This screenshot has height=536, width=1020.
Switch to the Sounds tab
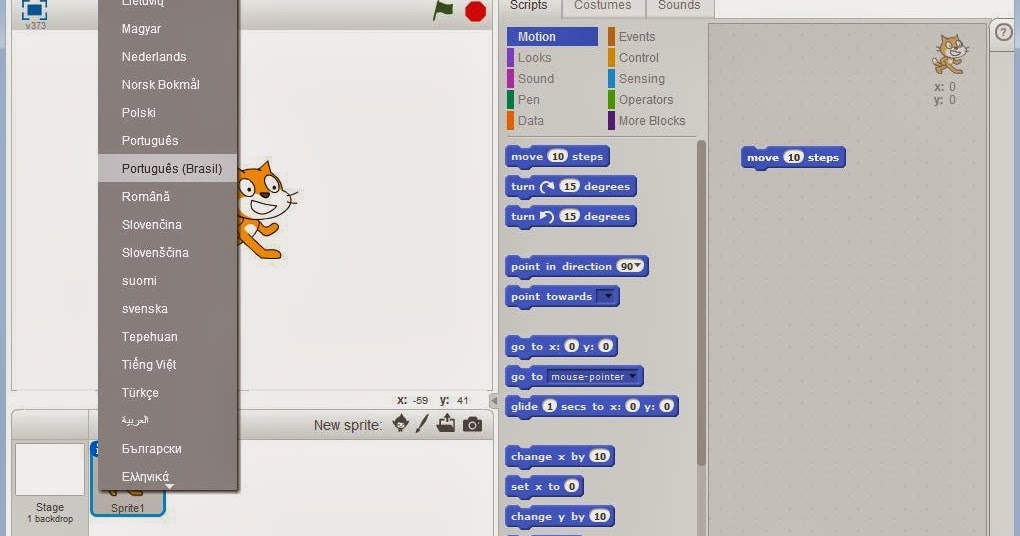coord(679,7)
